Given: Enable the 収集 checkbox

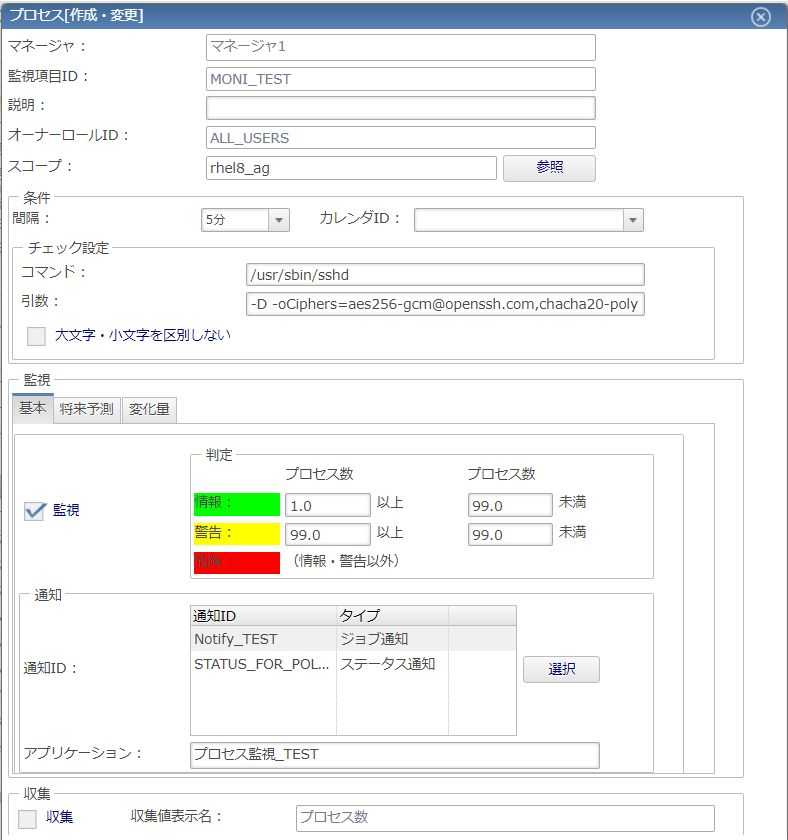Looking at the screenshot, I should point(27,818).
